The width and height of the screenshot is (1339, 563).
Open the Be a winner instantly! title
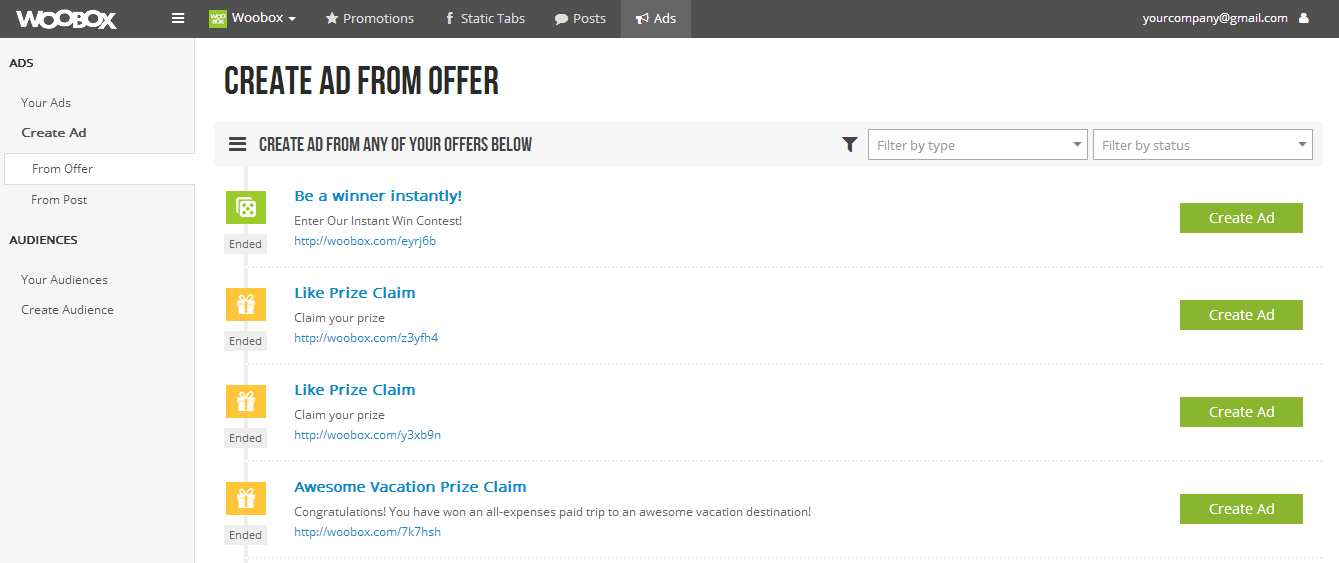(x=378, y=196)
